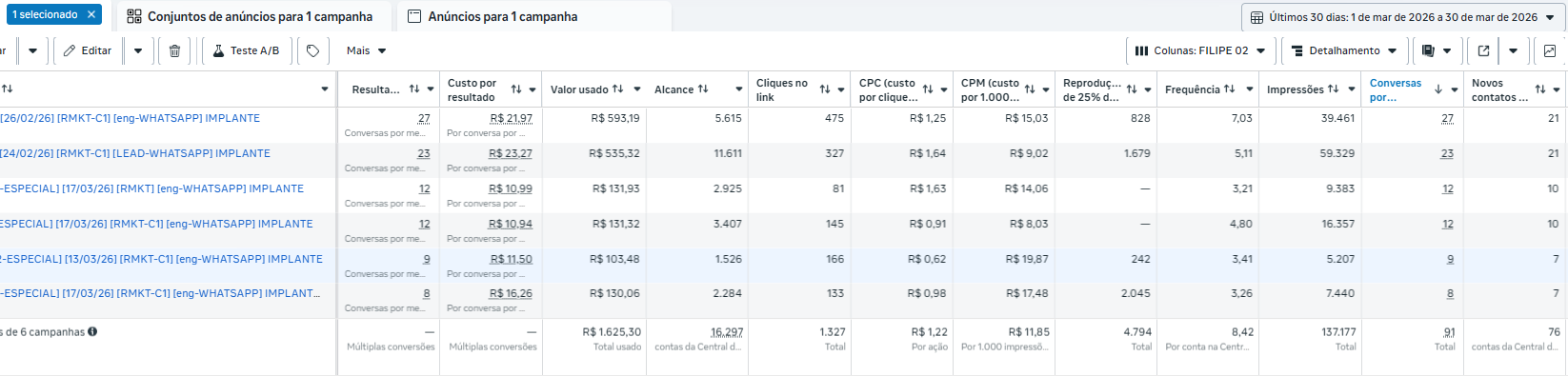Toggle Conversas por column descending sort arrow
Screen dimensions: 1568x376
click(x=1438, y=89)
